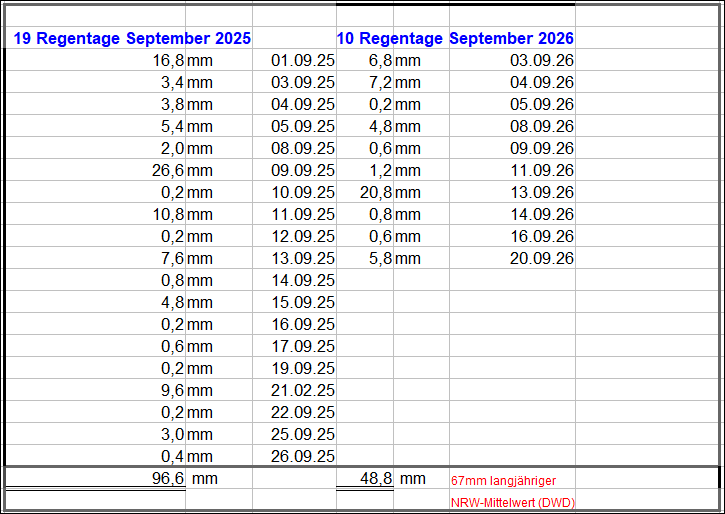Click the date cell 11.09.26
The width and height of the screenshot is (725, 514).
tap(542, 171)
